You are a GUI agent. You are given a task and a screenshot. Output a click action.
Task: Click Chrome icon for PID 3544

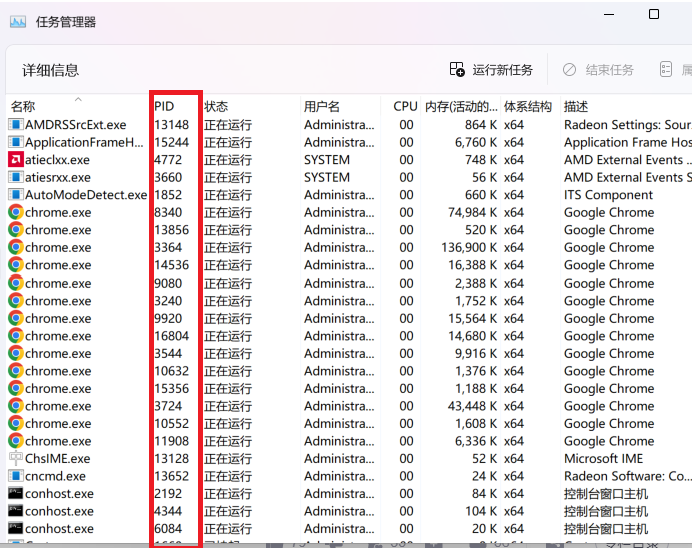click(16, 353)
